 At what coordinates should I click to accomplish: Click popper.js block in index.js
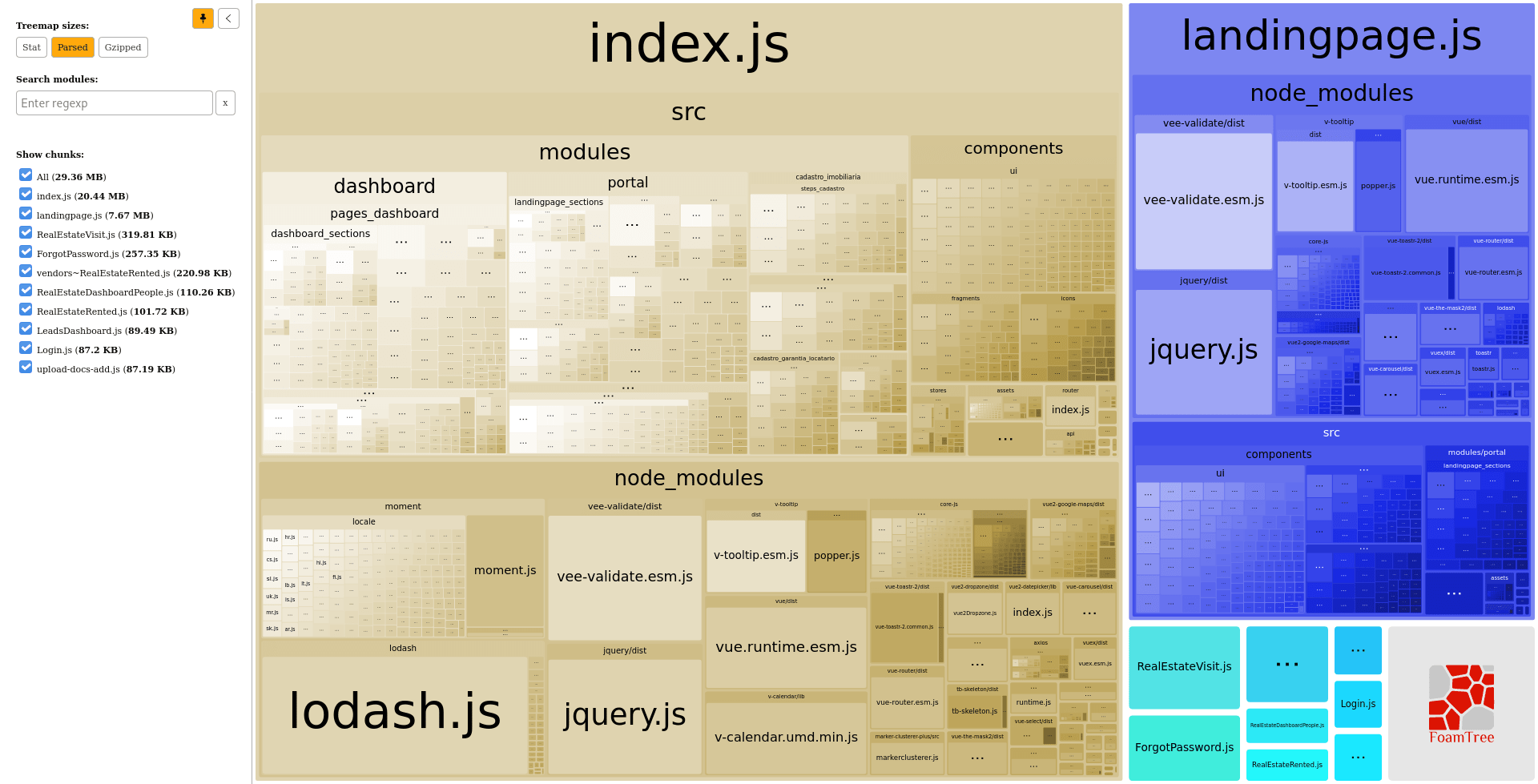coord(836,556)
